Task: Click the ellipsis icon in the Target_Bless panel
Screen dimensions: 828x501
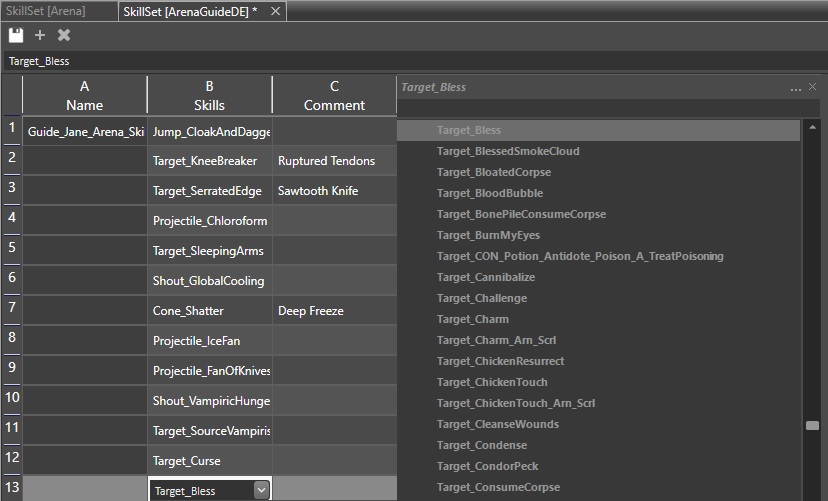Action: tap(796, 87)
